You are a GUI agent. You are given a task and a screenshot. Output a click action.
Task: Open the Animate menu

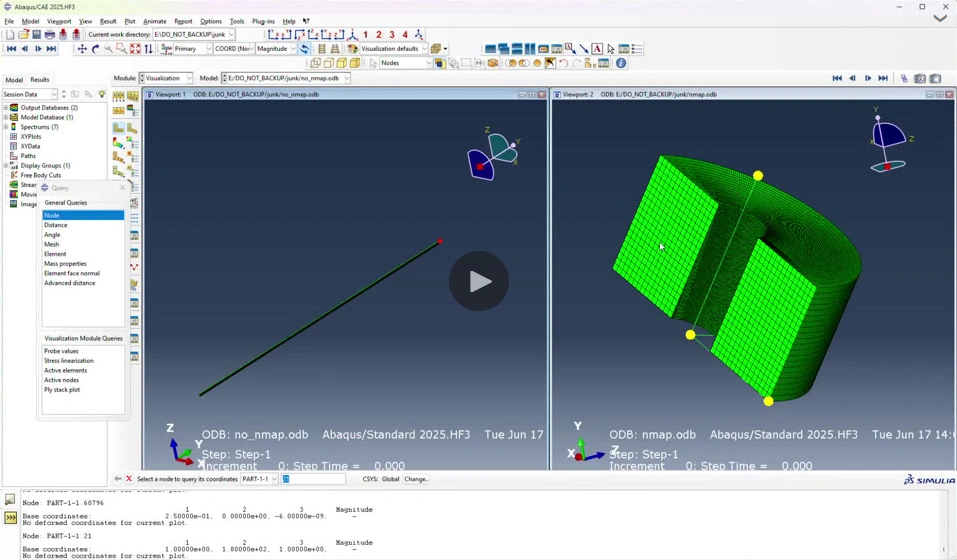tap(154, 21)
